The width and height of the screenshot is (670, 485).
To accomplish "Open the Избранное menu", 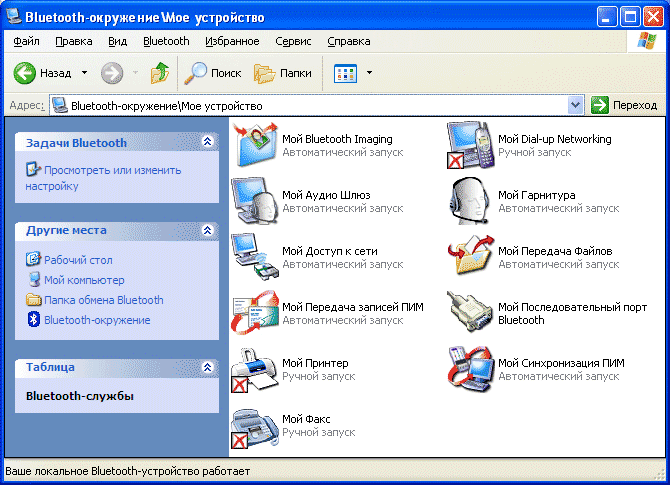I will coord(232,41).
